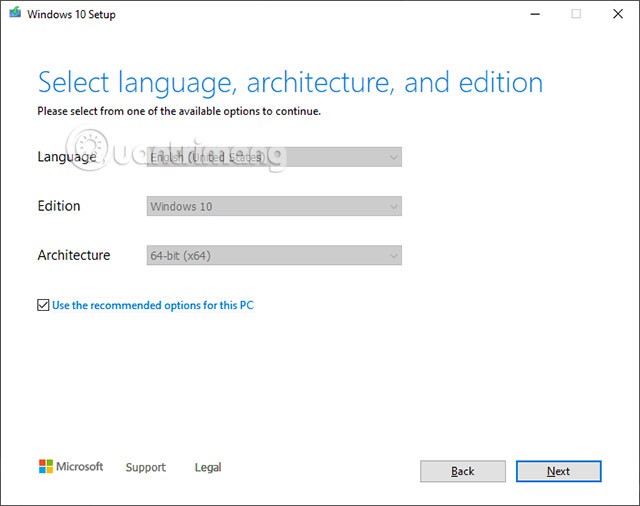The height and width of the screenshot is (506, 640).
Task: Click the Windows 10 Setup title bar icon
Action: point(16,14)
